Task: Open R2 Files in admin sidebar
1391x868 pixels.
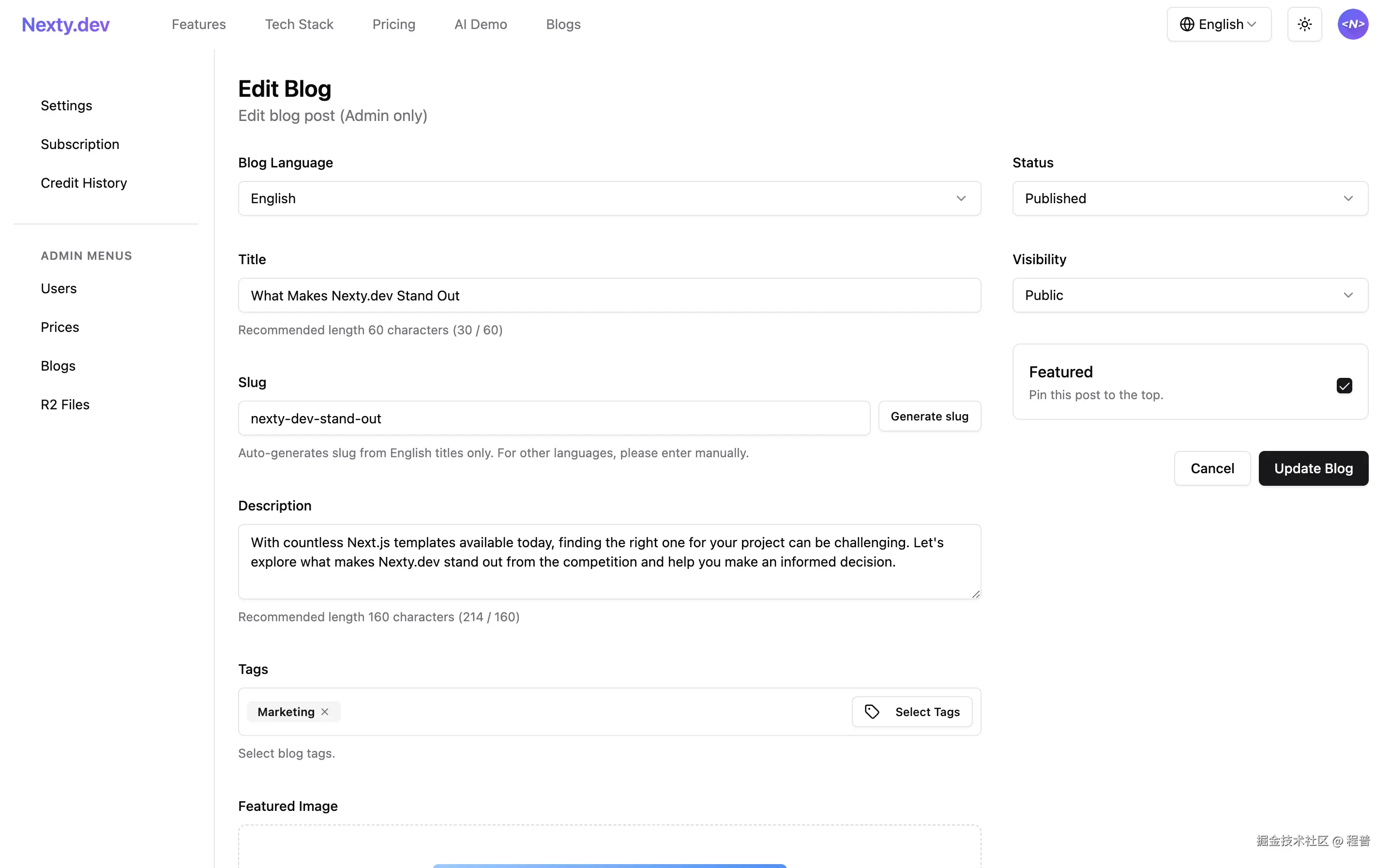Action: [65, 404]
